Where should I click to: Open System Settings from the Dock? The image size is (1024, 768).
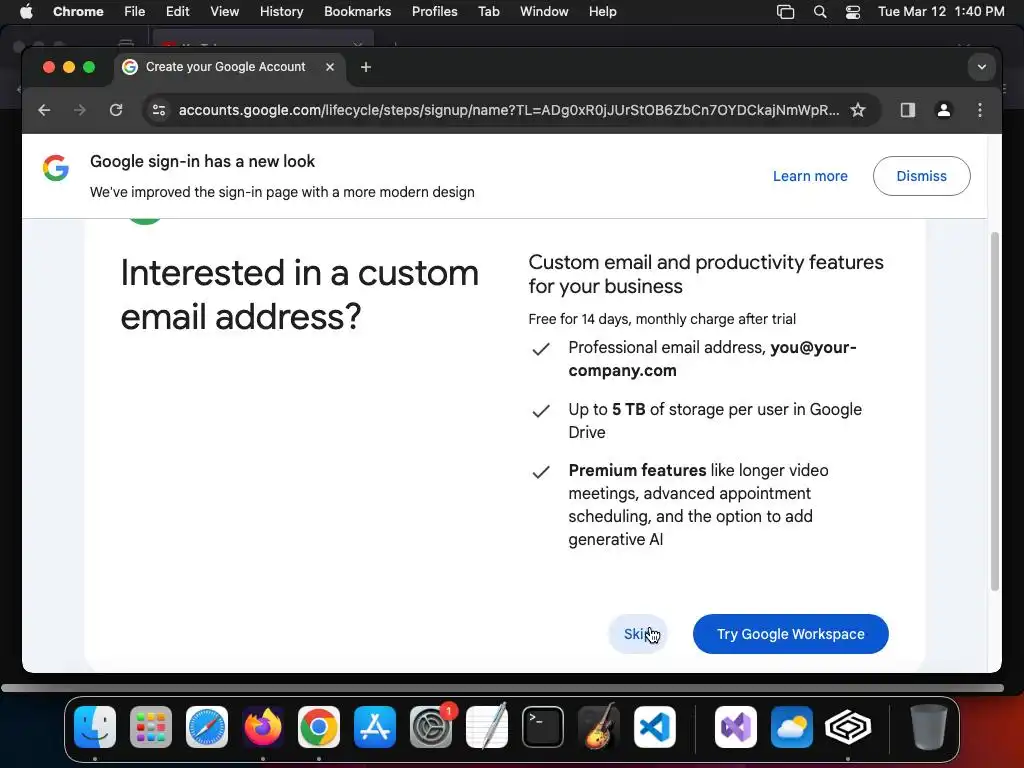[431, 727]
